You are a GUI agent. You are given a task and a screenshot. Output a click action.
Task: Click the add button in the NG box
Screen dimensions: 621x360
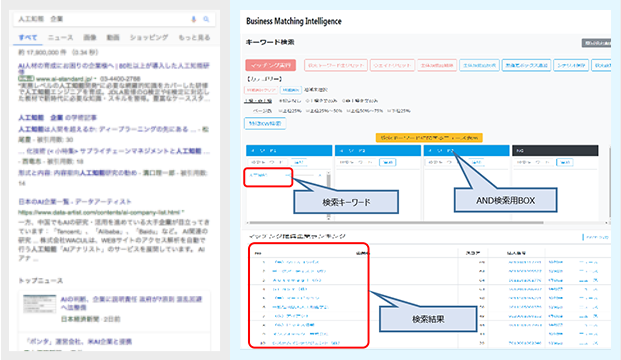pos(564,162)
